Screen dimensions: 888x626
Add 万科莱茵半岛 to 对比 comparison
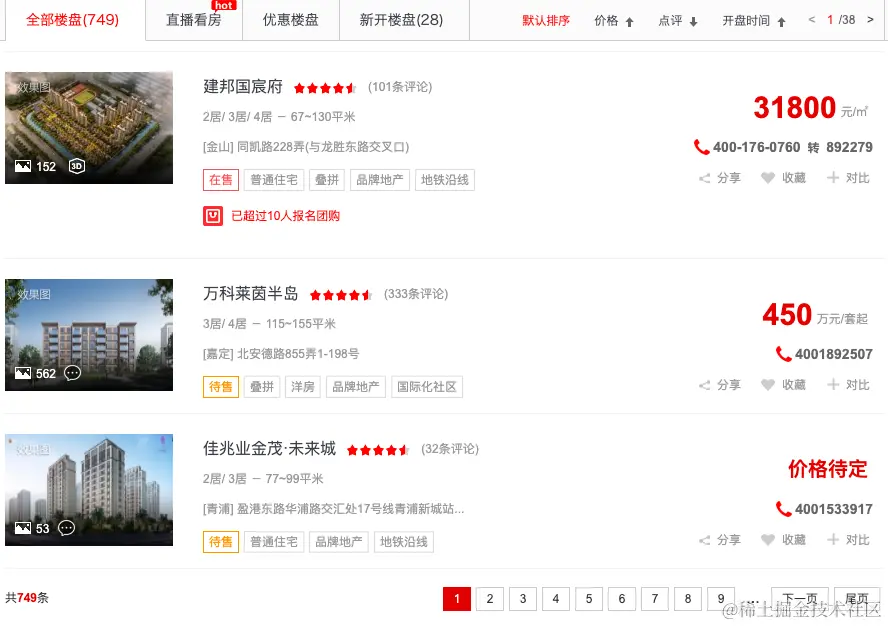tap(848, 385)
